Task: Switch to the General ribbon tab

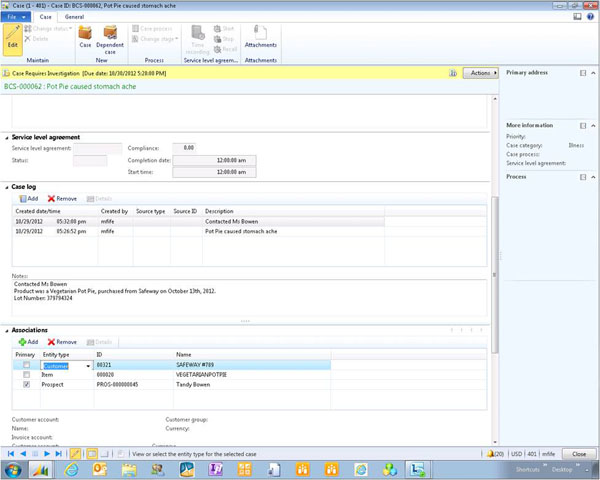Action: coord(74,17)
